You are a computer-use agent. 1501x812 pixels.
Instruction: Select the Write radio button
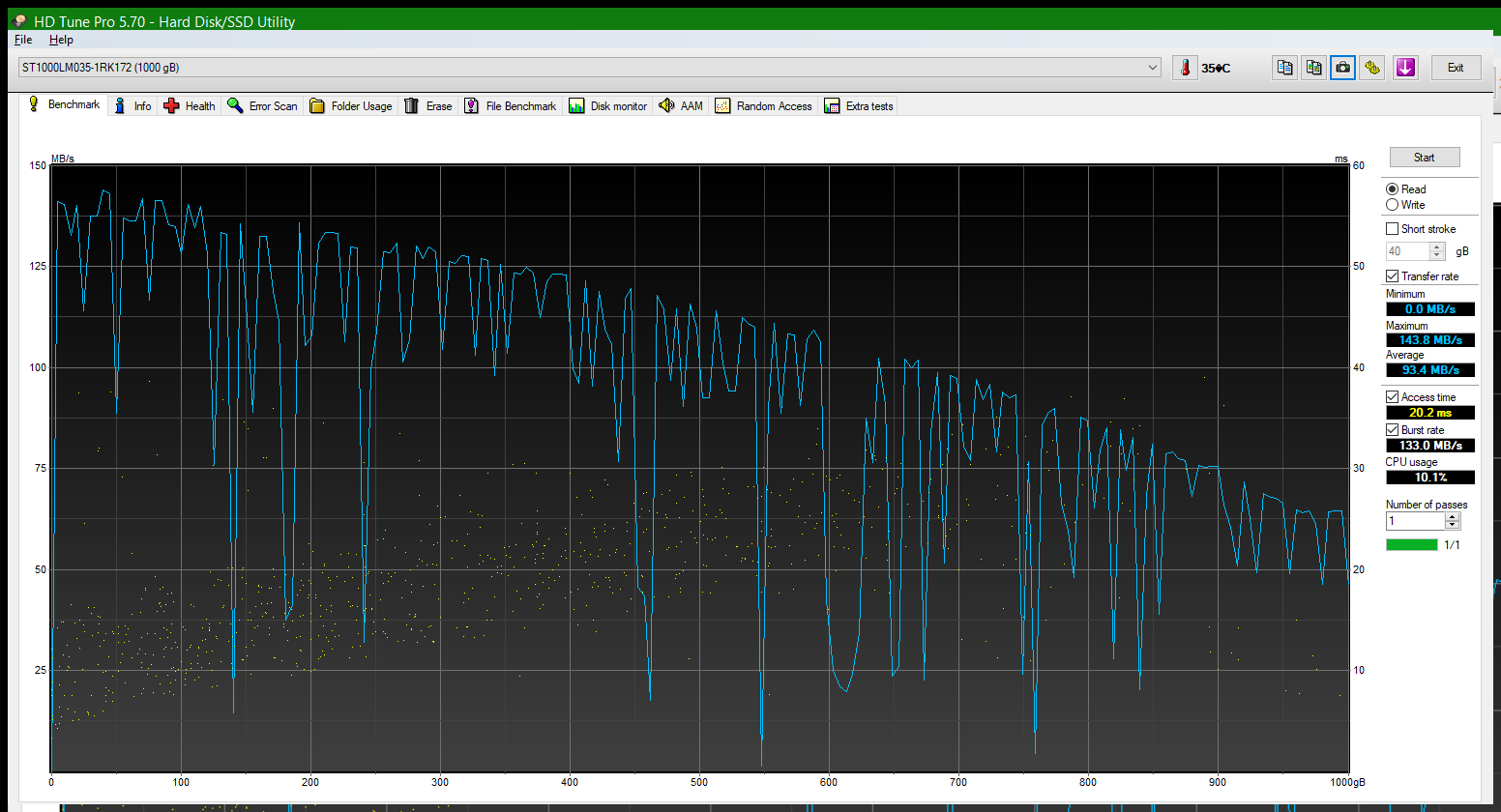(1392, 205)
